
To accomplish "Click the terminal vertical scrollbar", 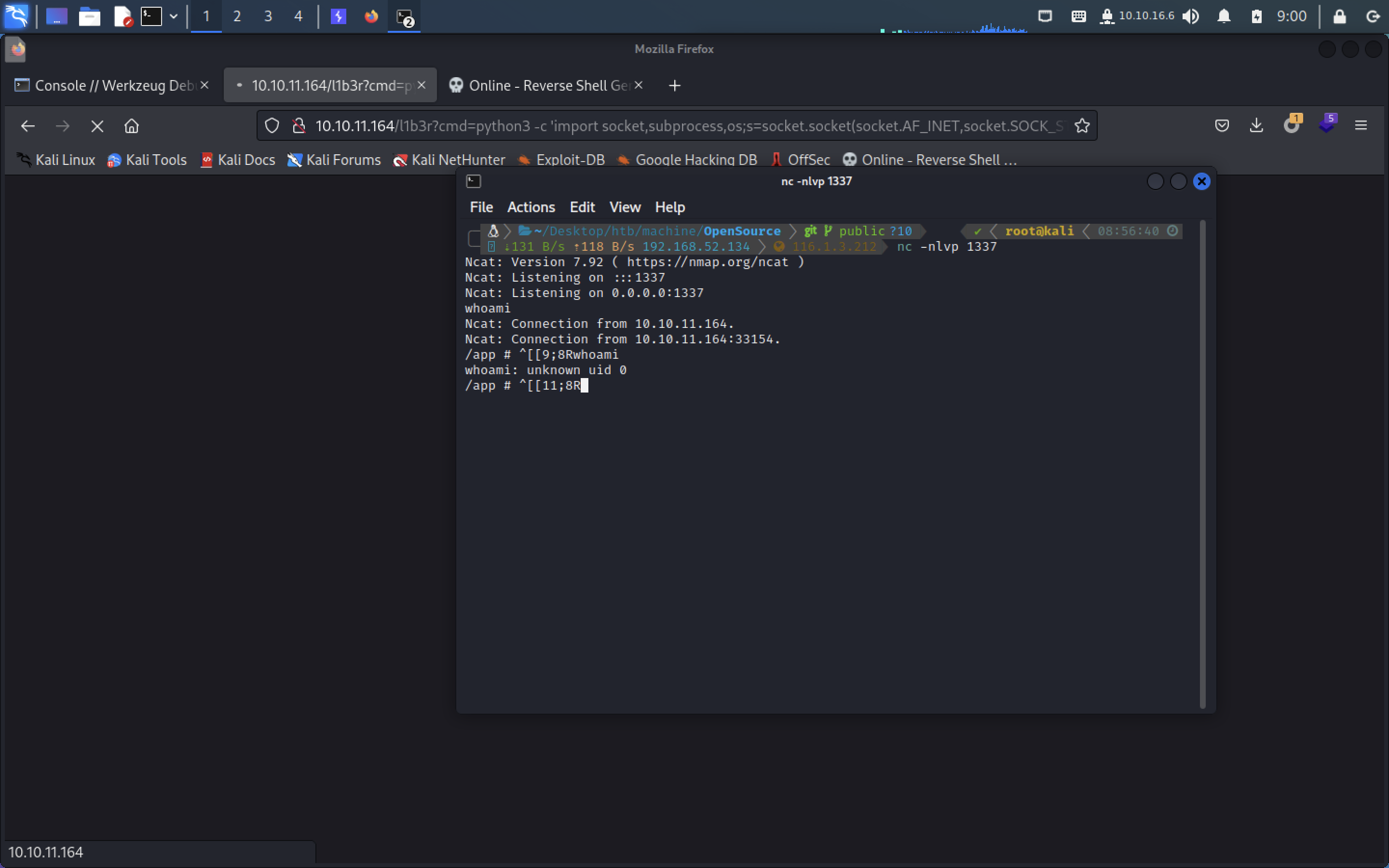I will [1202, 464].
